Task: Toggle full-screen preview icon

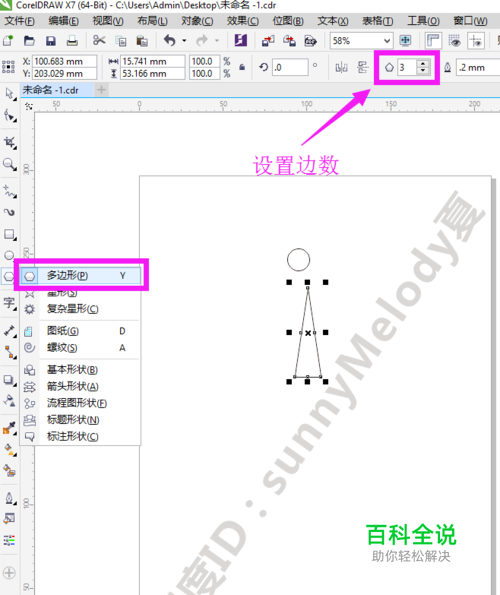Action: click(406, 40)
